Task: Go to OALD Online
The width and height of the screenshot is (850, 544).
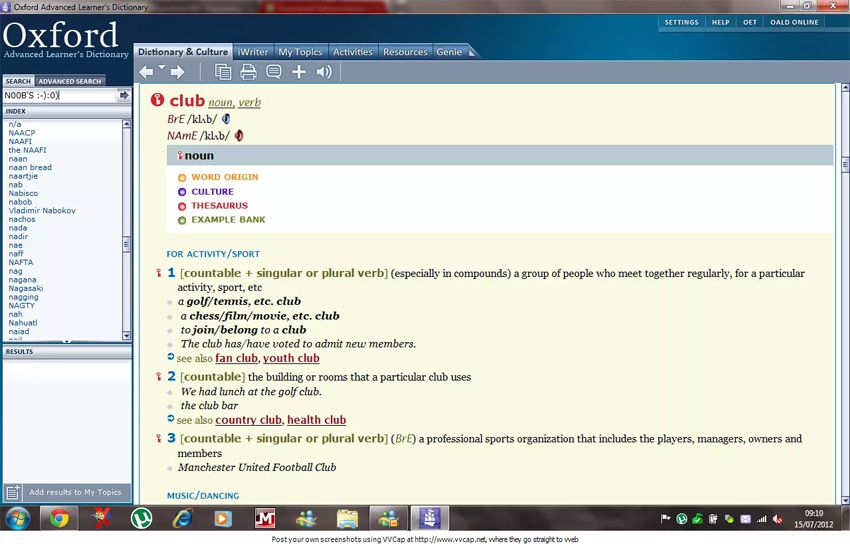Action: point(794,22)
